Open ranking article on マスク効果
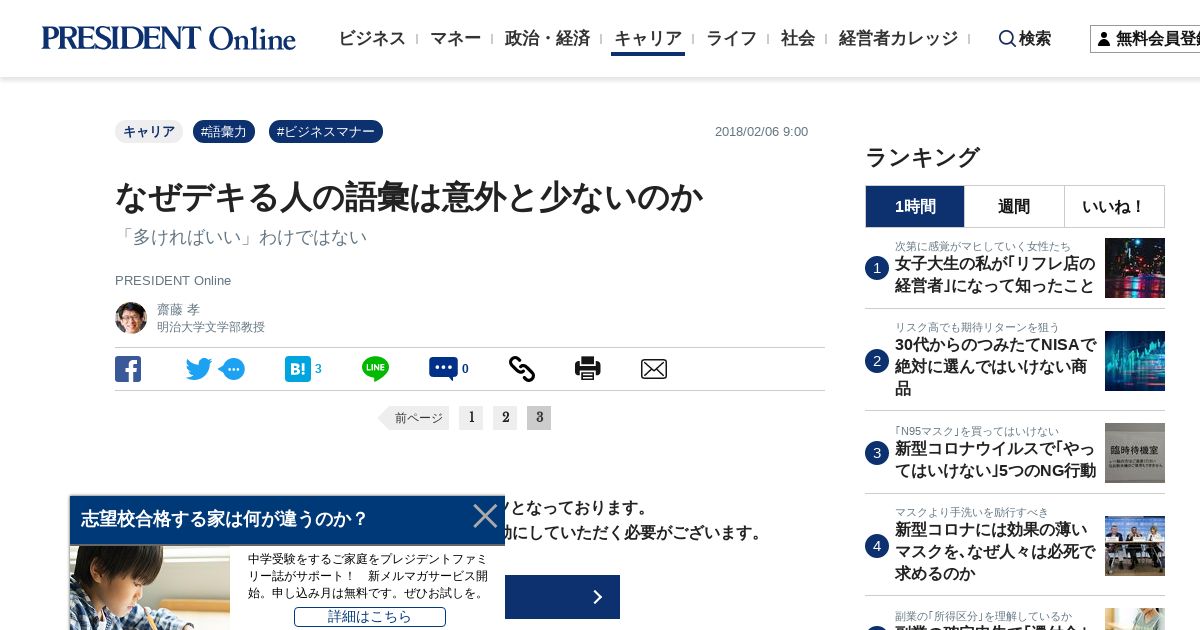1200x630 pixels. coord(995,552)
